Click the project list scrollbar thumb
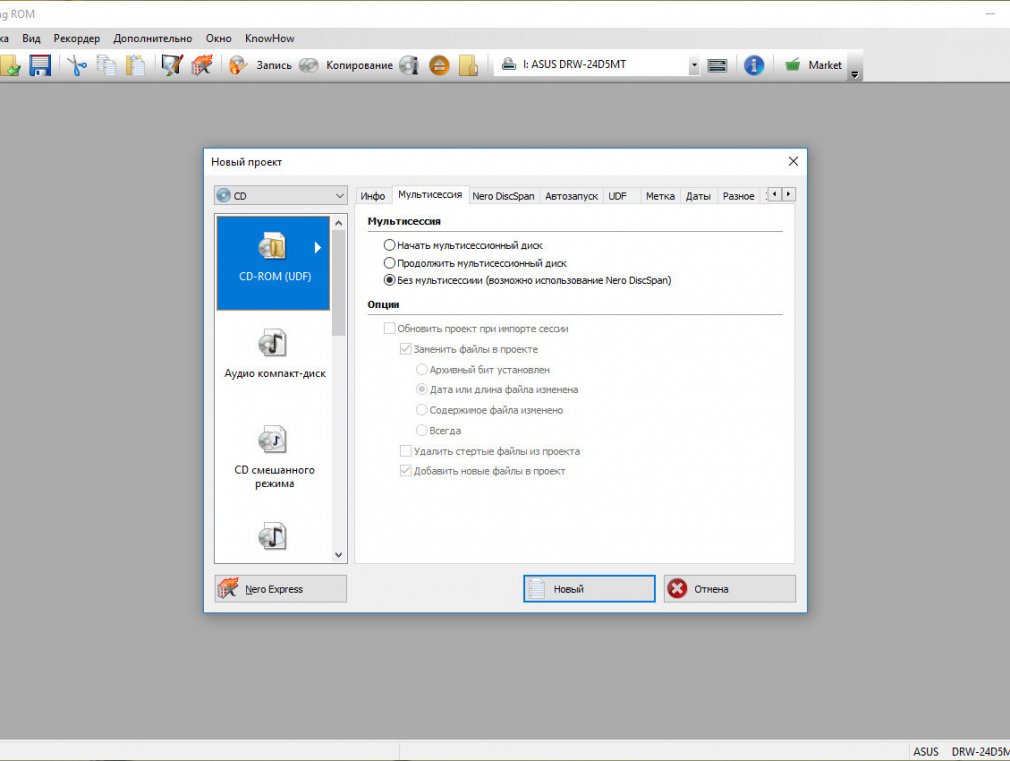The width and height of the screenshot is (1010, 761). click(x=339, y=283)
